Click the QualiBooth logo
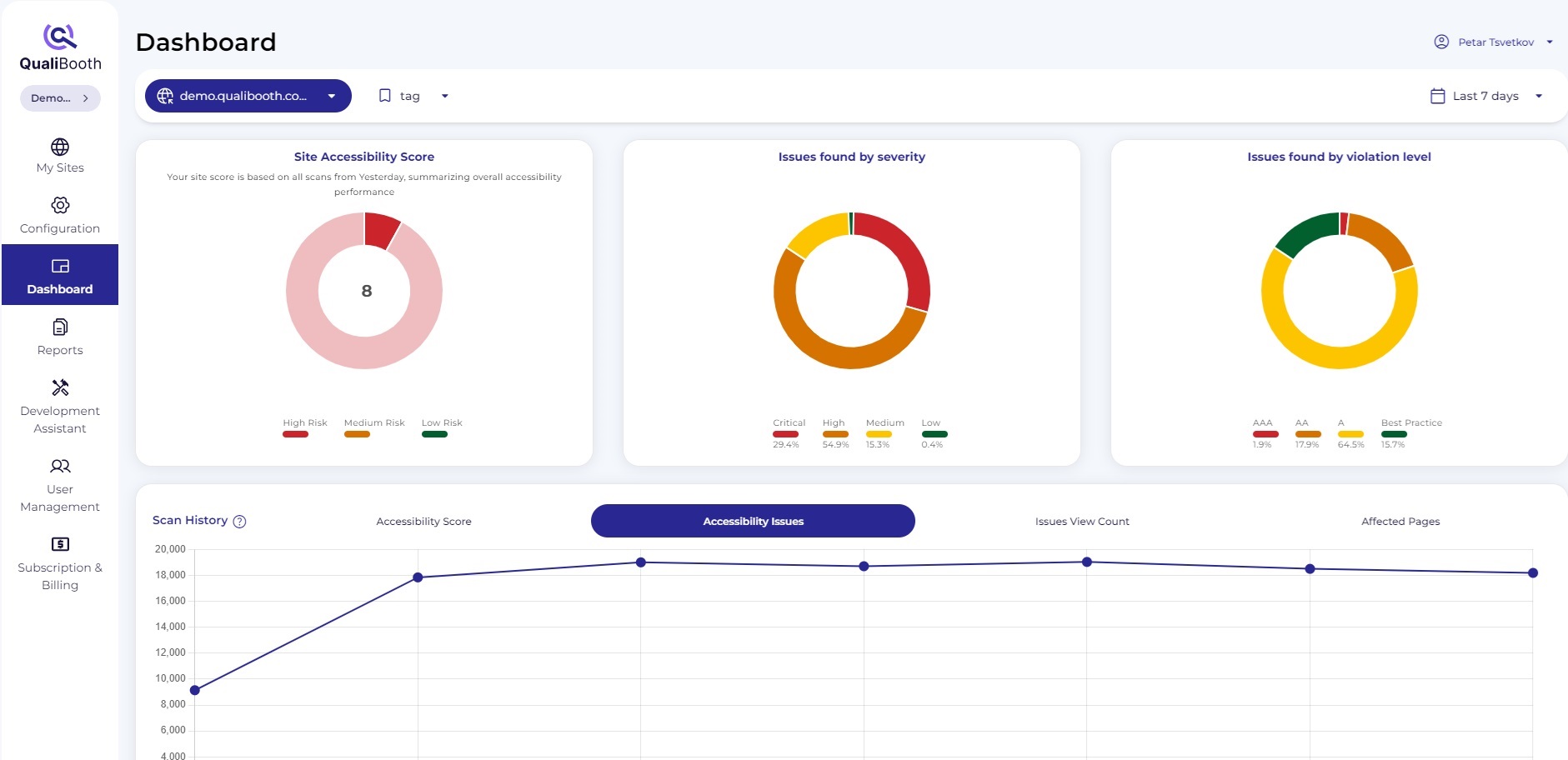 58,43
